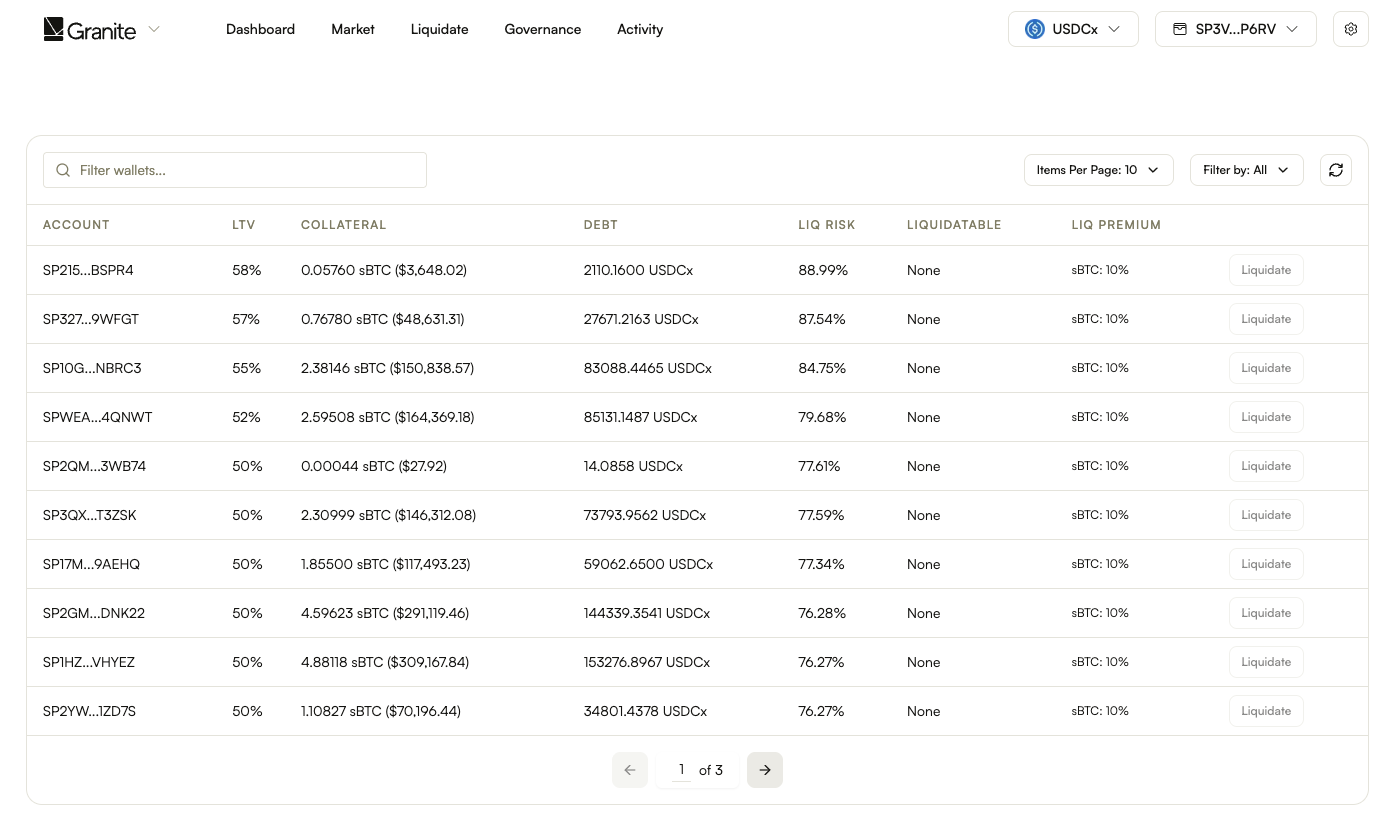Open the Activity tab
Screen dimensions: 1398x826
(640, 29)
